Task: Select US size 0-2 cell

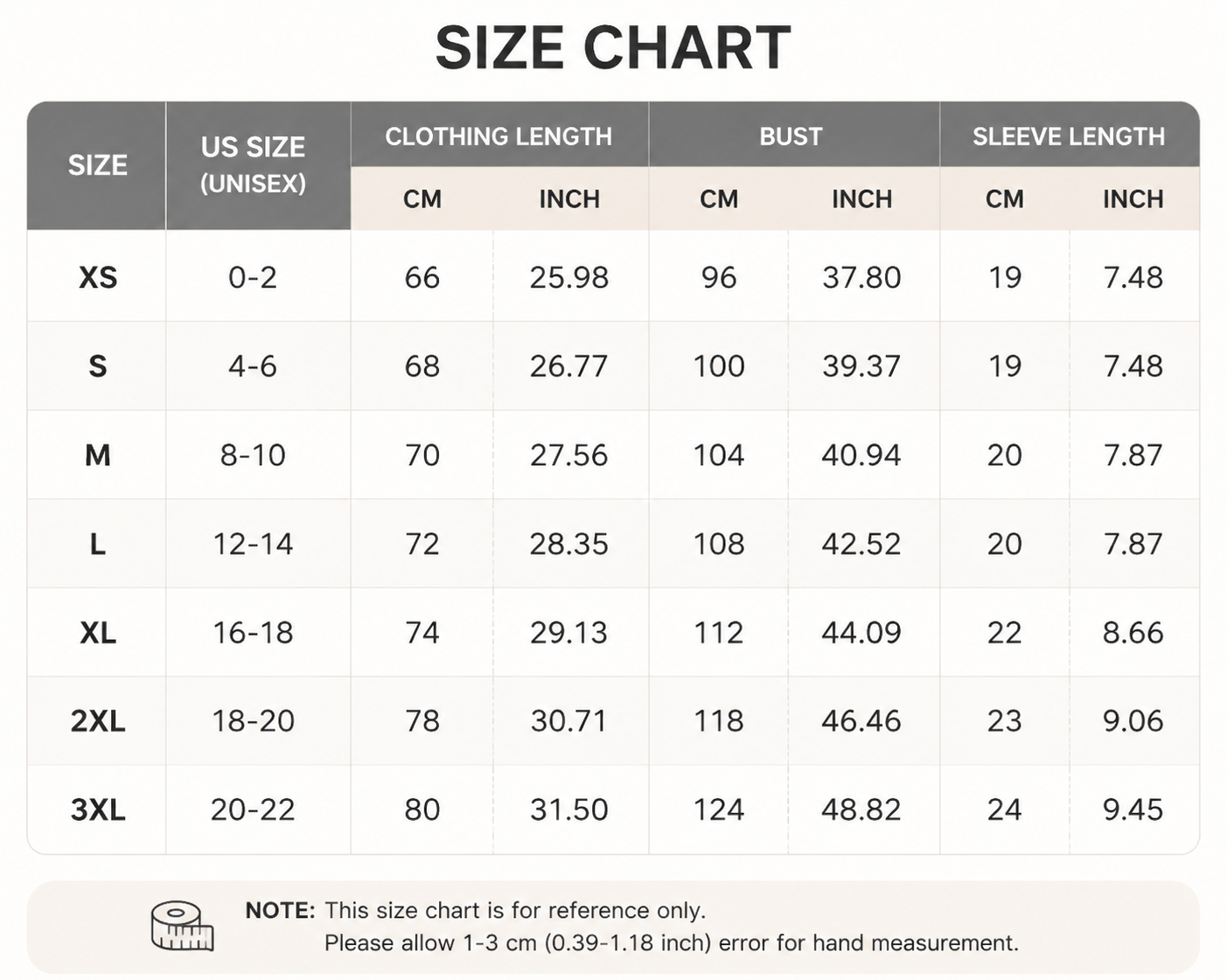Action: pyautogui.click(x=253, y=277)
